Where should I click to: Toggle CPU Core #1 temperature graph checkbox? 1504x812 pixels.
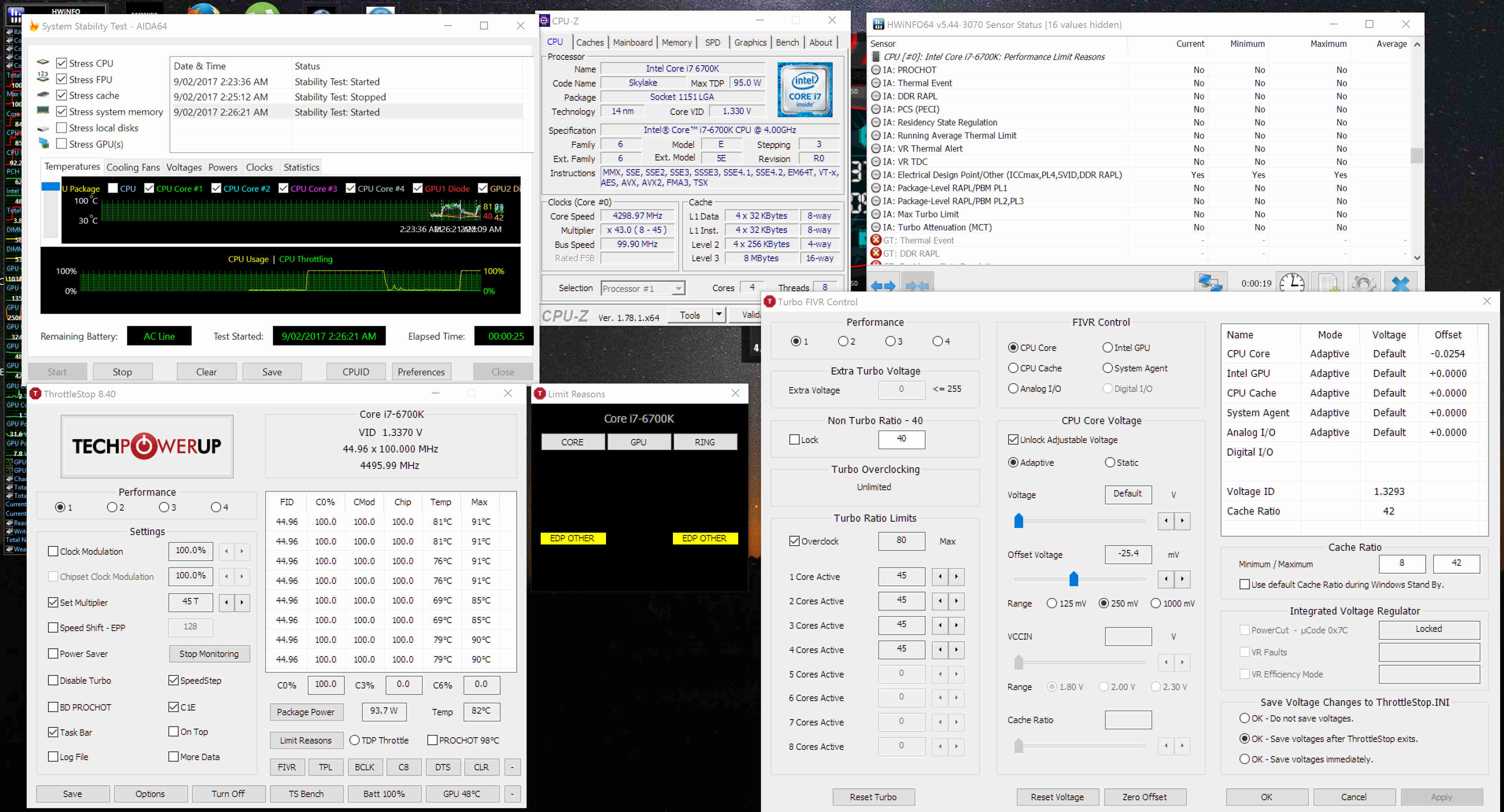[149, 188]
